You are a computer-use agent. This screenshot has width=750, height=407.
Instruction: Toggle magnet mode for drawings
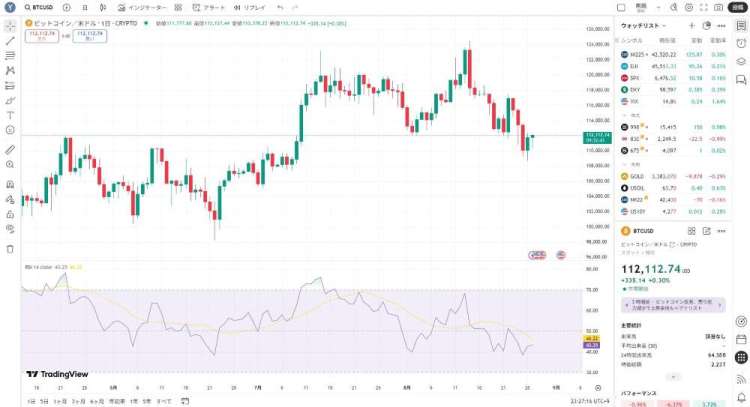[x=10, y=184]
